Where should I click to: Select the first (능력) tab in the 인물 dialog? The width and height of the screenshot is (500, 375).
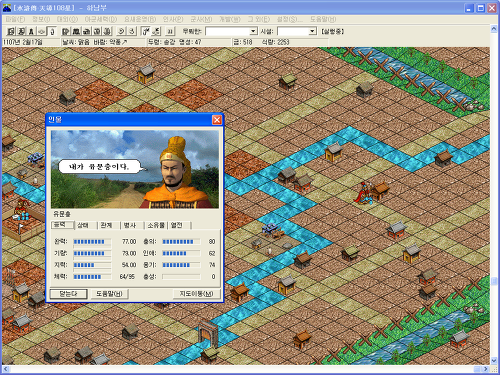click(x=62, y=225)
